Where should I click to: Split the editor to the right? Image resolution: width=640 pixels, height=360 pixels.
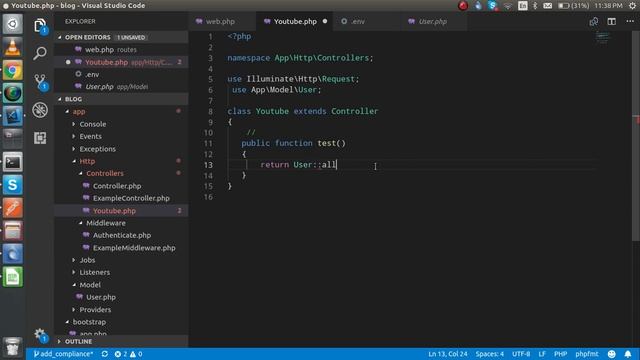(611, 22)
